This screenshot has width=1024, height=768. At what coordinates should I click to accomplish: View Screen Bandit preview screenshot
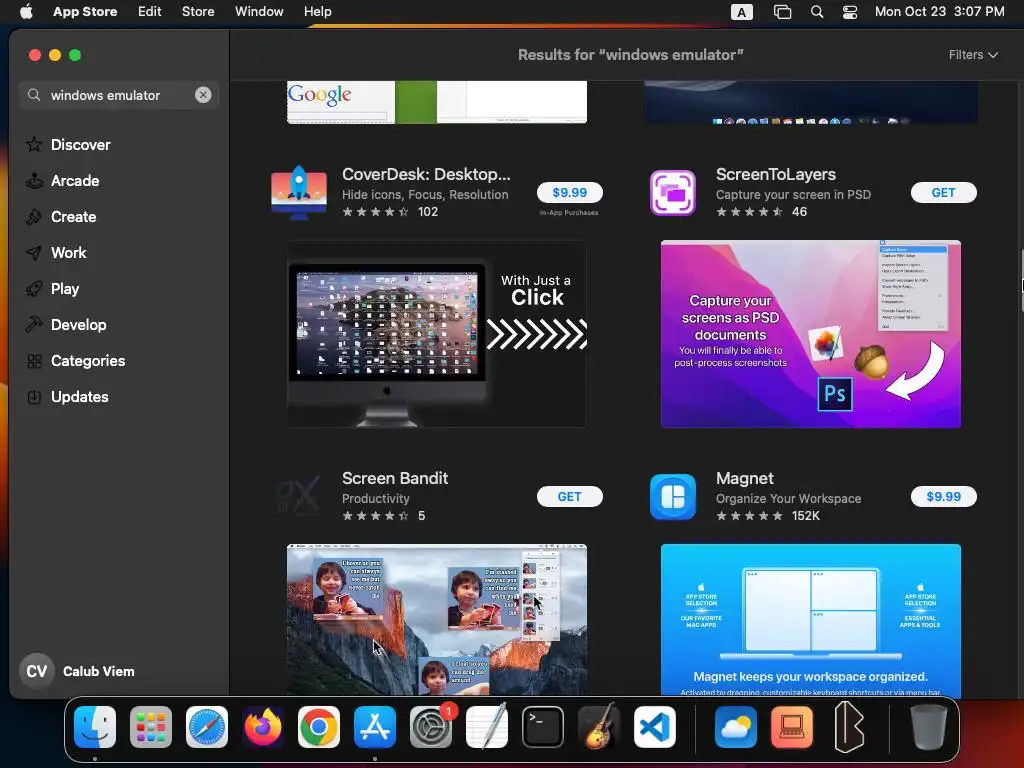point(437,619)
